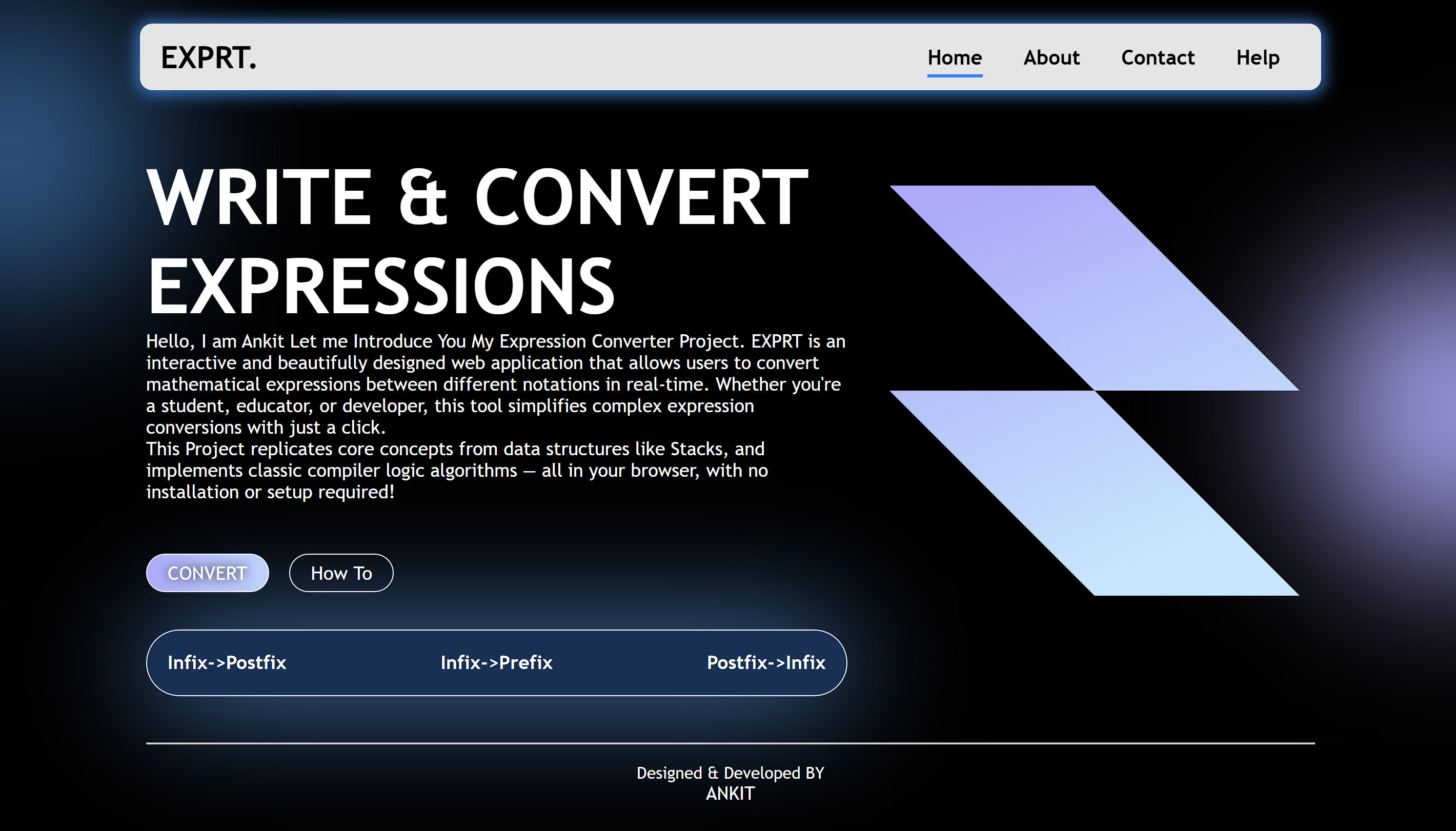The image size is (1456, 831).
Task: Go to the About page
Action: (x=1051, y=57)
